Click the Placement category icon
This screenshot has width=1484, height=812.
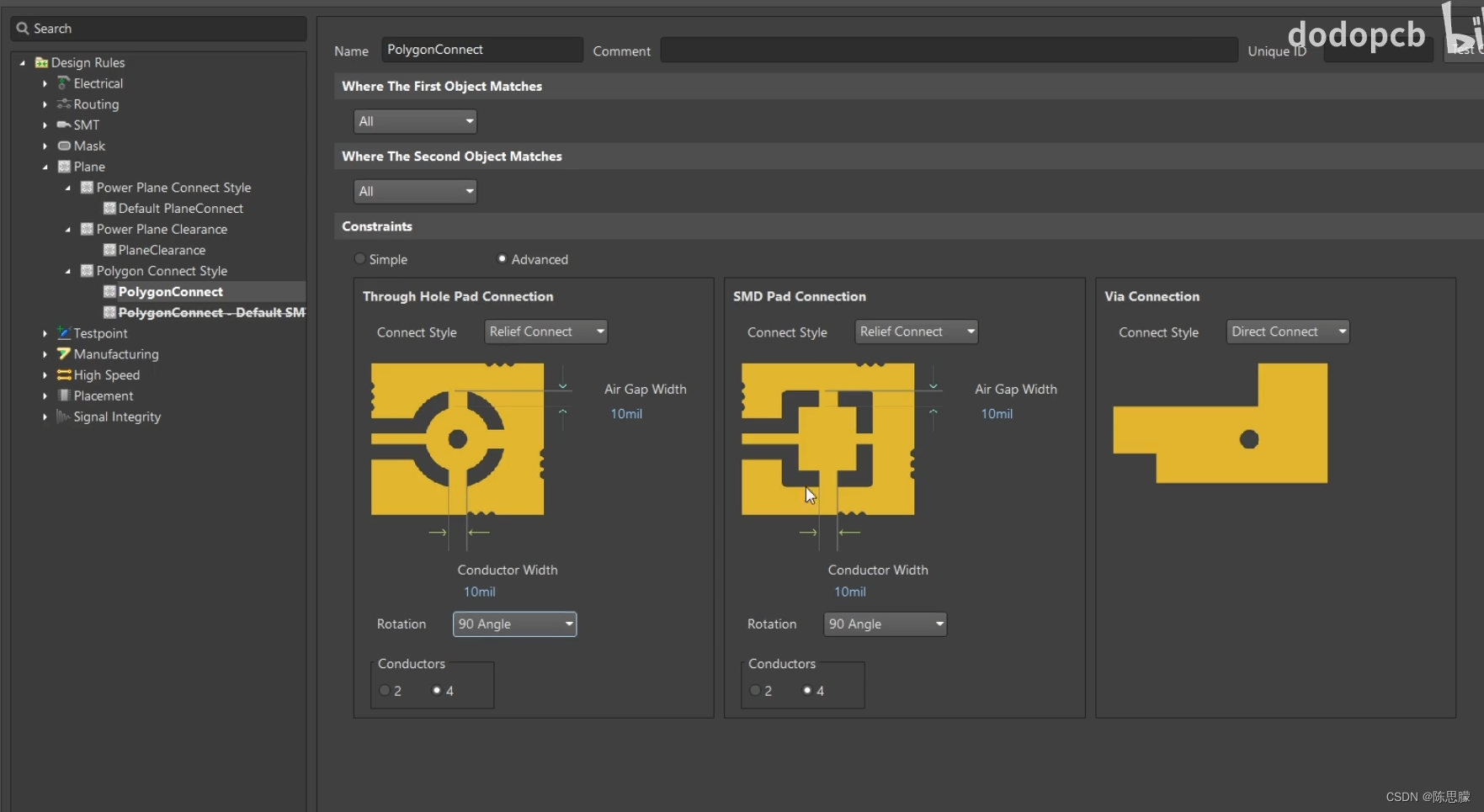click(x=63, y=395)
